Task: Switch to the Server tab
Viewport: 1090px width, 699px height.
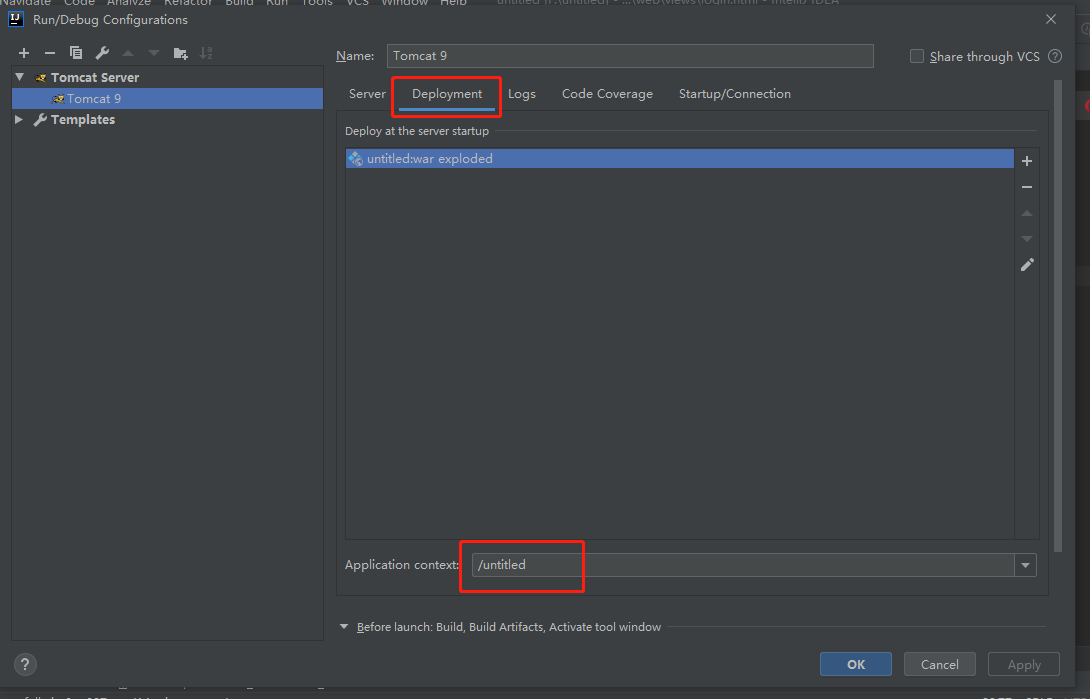Action: (x=367, y=94)
